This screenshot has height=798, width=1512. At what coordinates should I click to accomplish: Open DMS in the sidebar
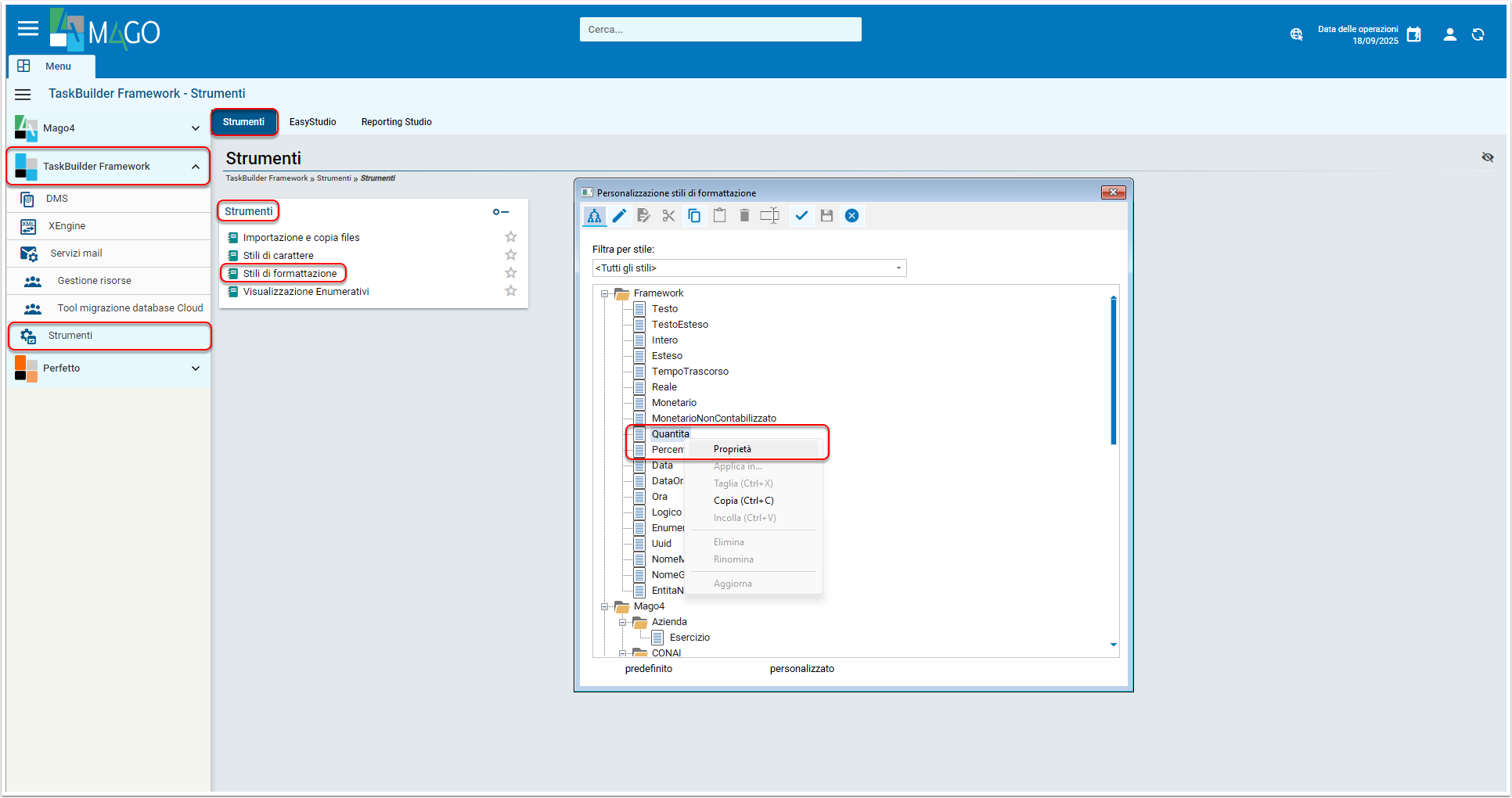[110, 199]
